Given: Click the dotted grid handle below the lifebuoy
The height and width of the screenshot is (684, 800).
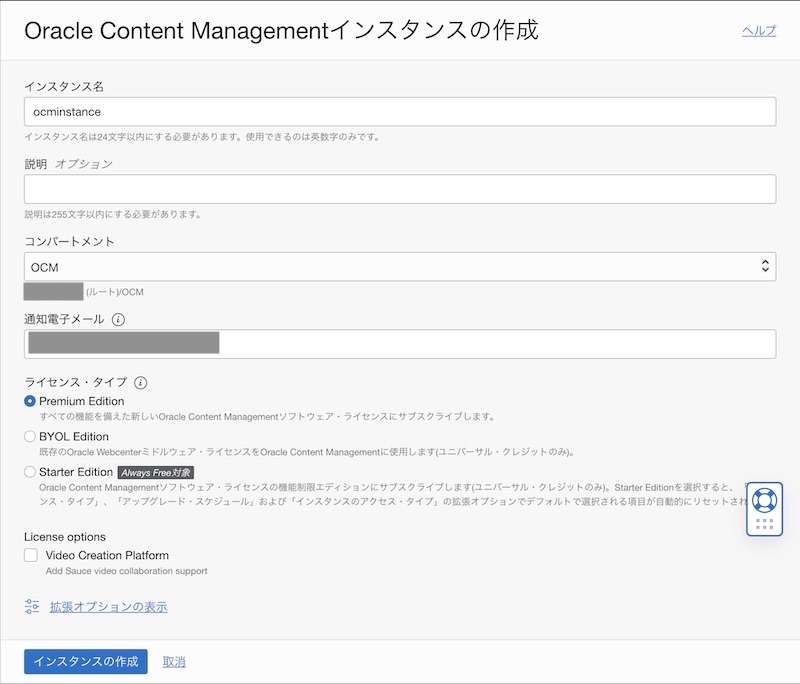Looking at the screenshot, I should click(764, 524).
